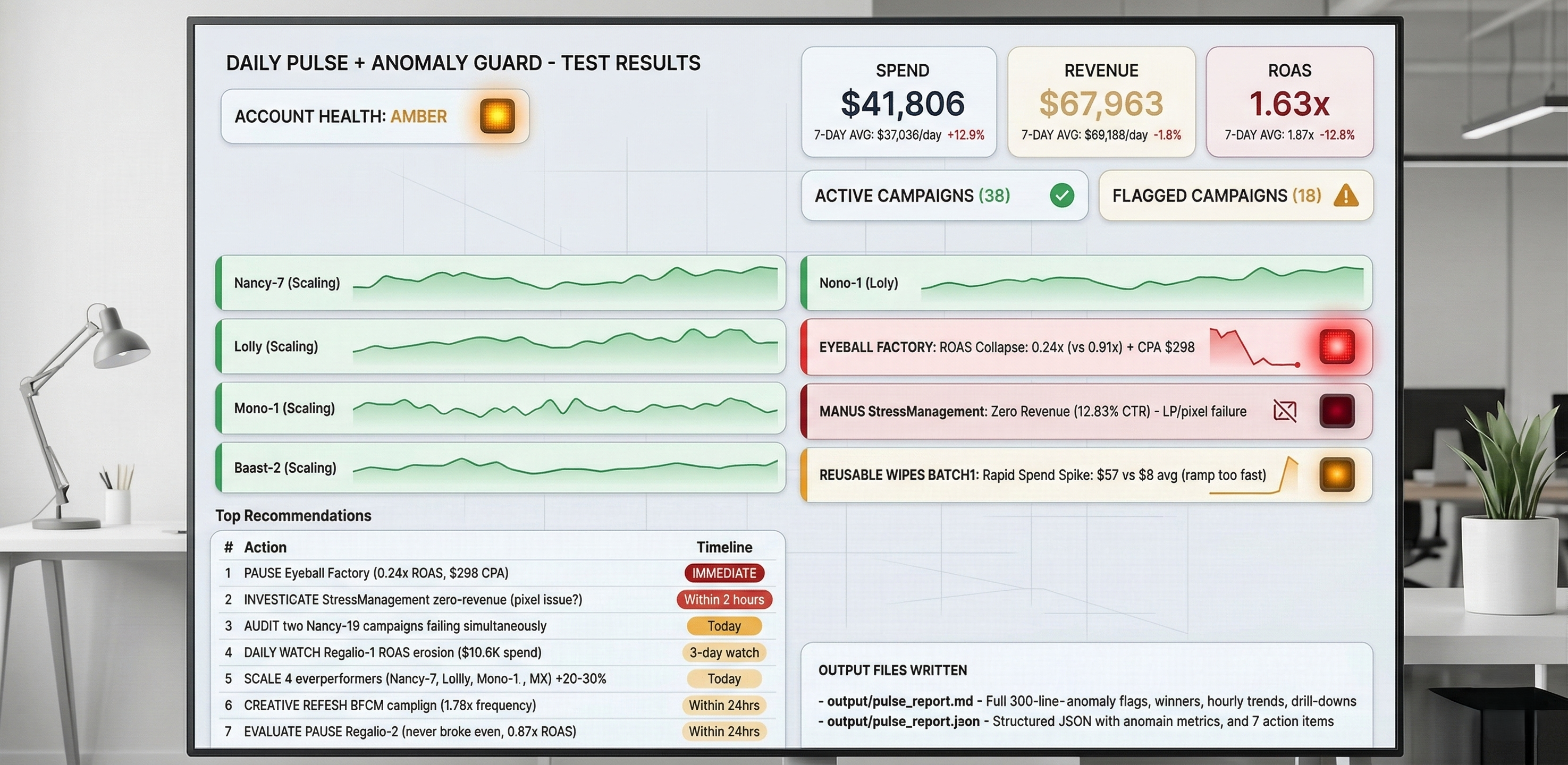Select the dark red indicator on MANUS StressManagement

click(x=1337, y=411)
